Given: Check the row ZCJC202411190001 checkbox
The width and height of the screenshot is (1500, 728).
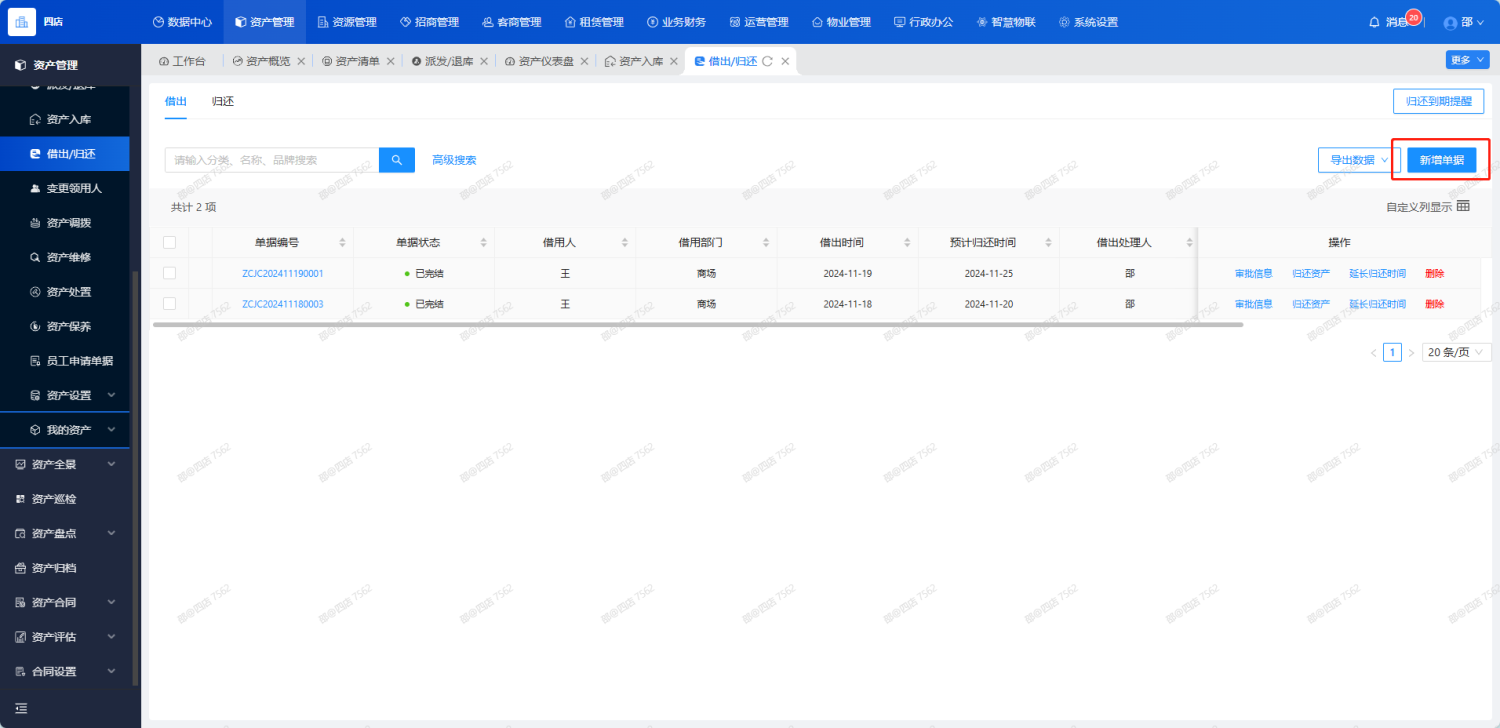Looking at the screenshot, I should point(169,273).
